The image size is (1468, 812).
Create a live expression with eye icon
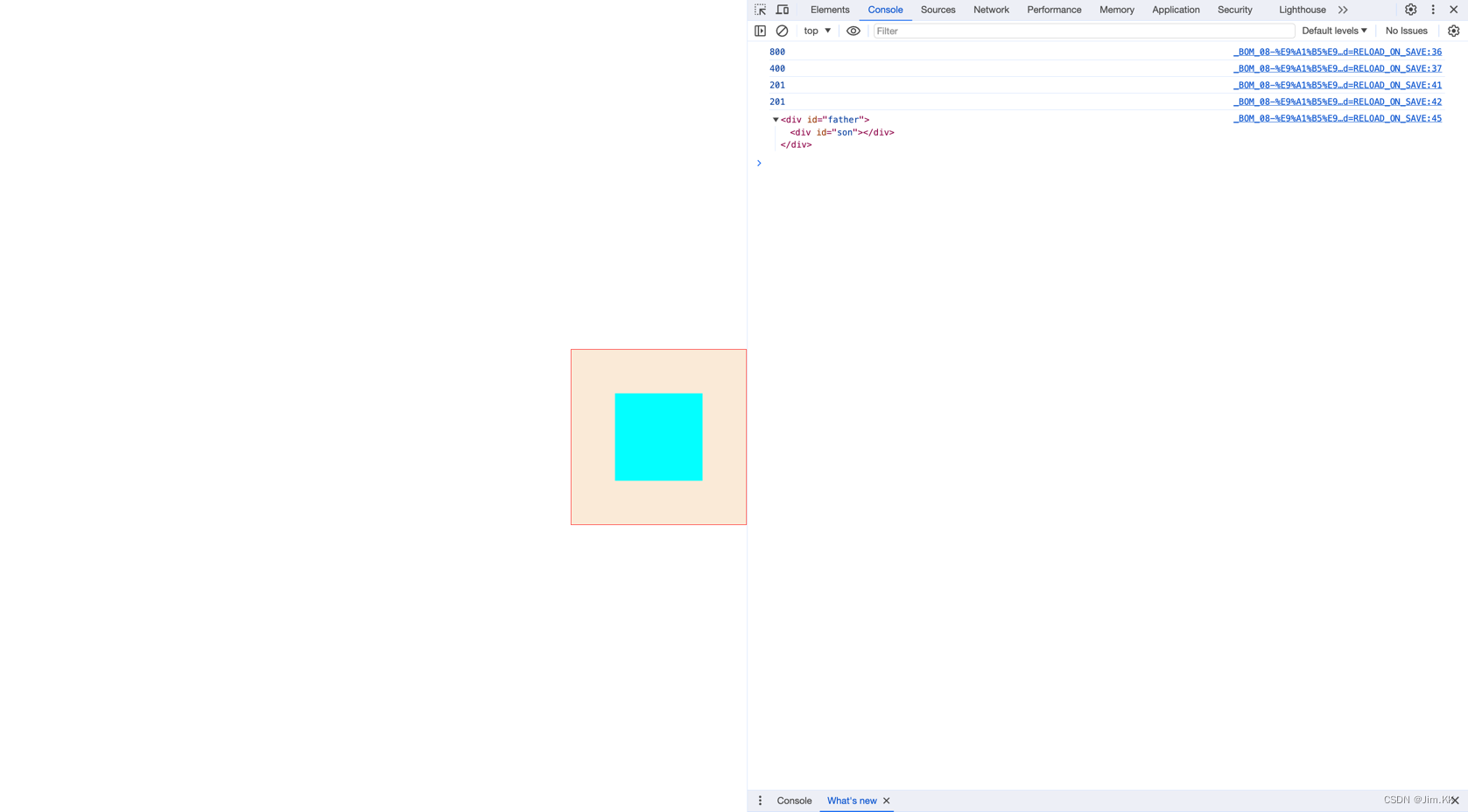click(853, 31)
